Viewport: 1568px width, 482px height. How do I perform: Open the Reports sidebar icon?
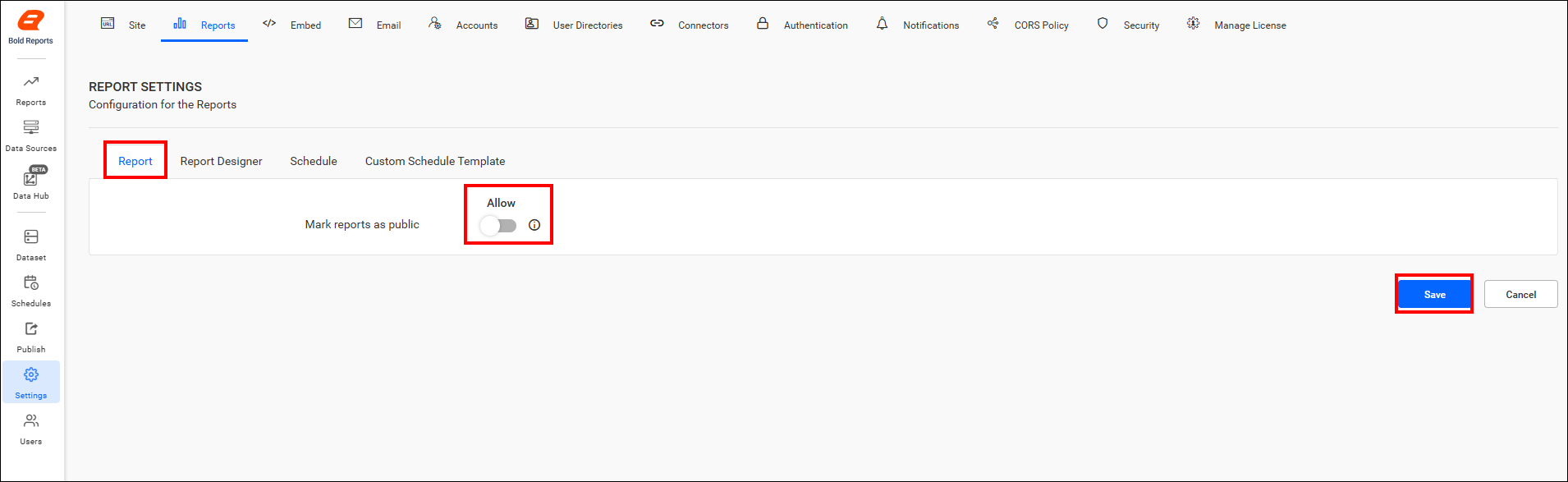point(31,81)
